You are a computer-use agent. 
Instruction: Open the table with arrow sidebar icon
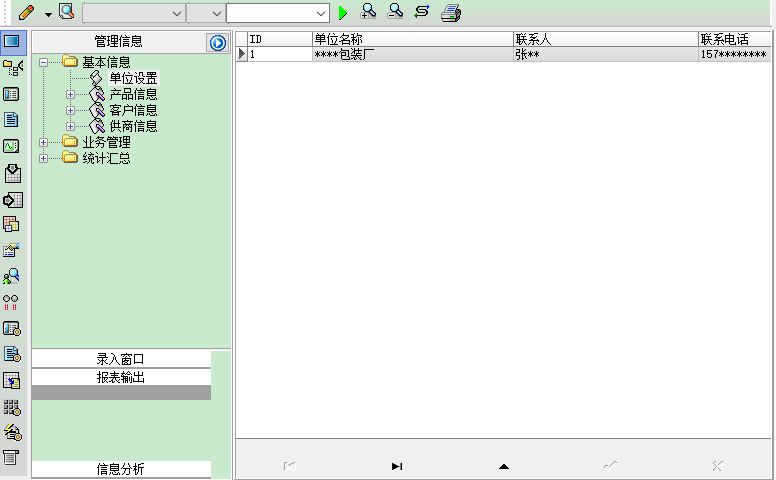[x=12, y=381]
